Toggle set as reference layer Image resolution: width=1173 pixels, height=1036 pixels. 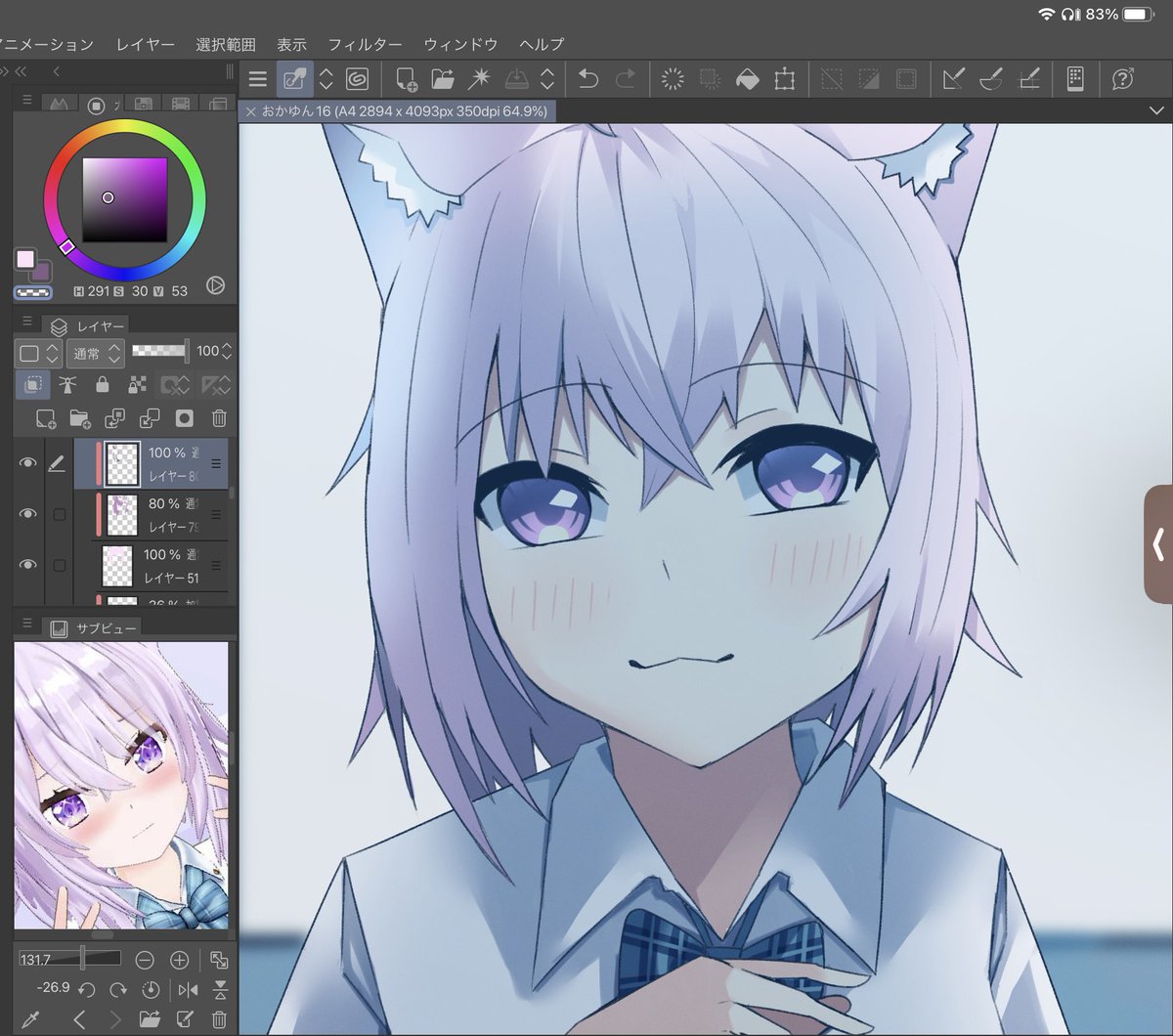(67, 385)
